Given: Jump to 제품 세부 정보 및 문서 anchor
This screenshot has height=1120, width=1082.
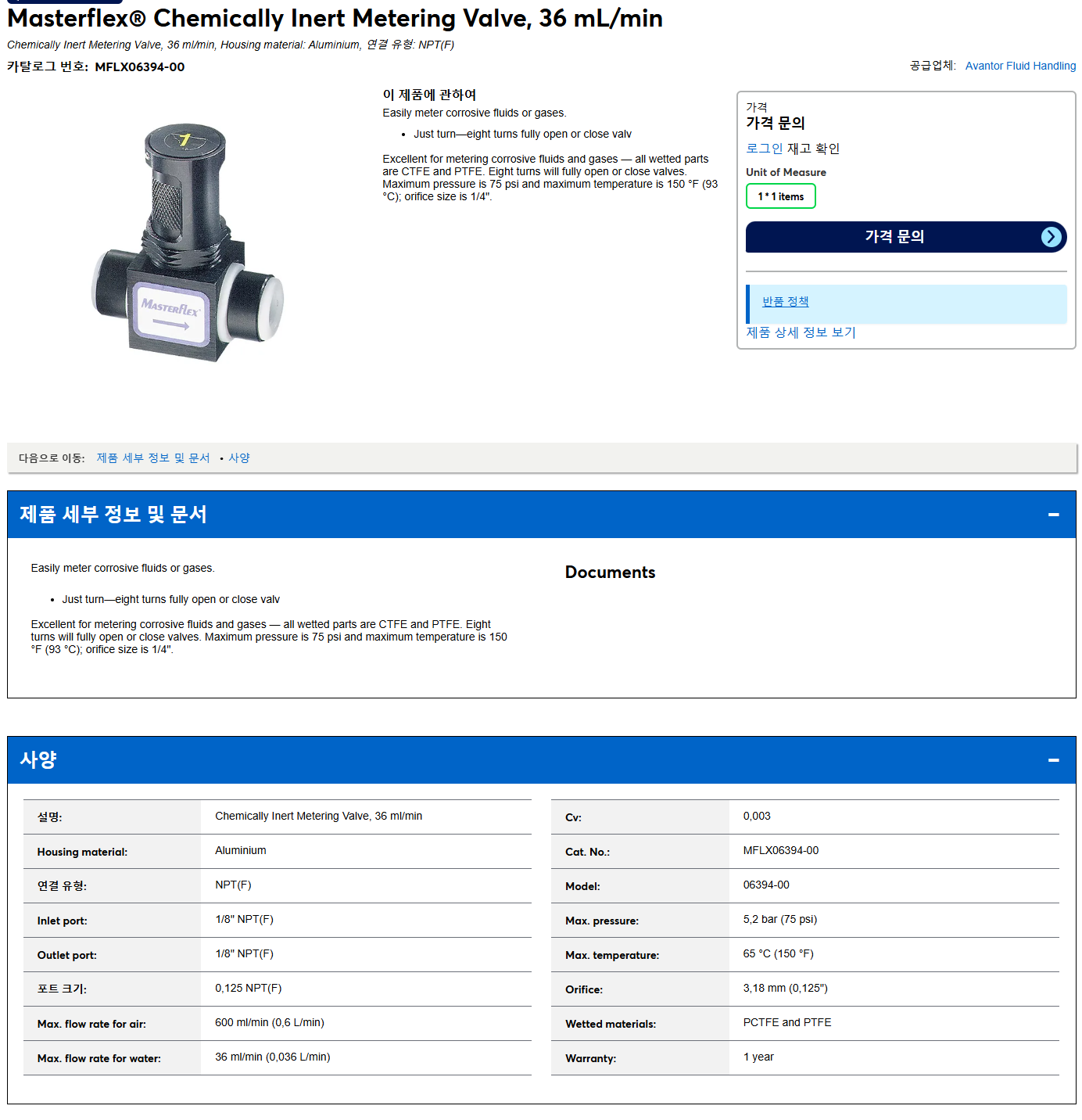Looking at the screenshot, I should click(x=153, y=458).
